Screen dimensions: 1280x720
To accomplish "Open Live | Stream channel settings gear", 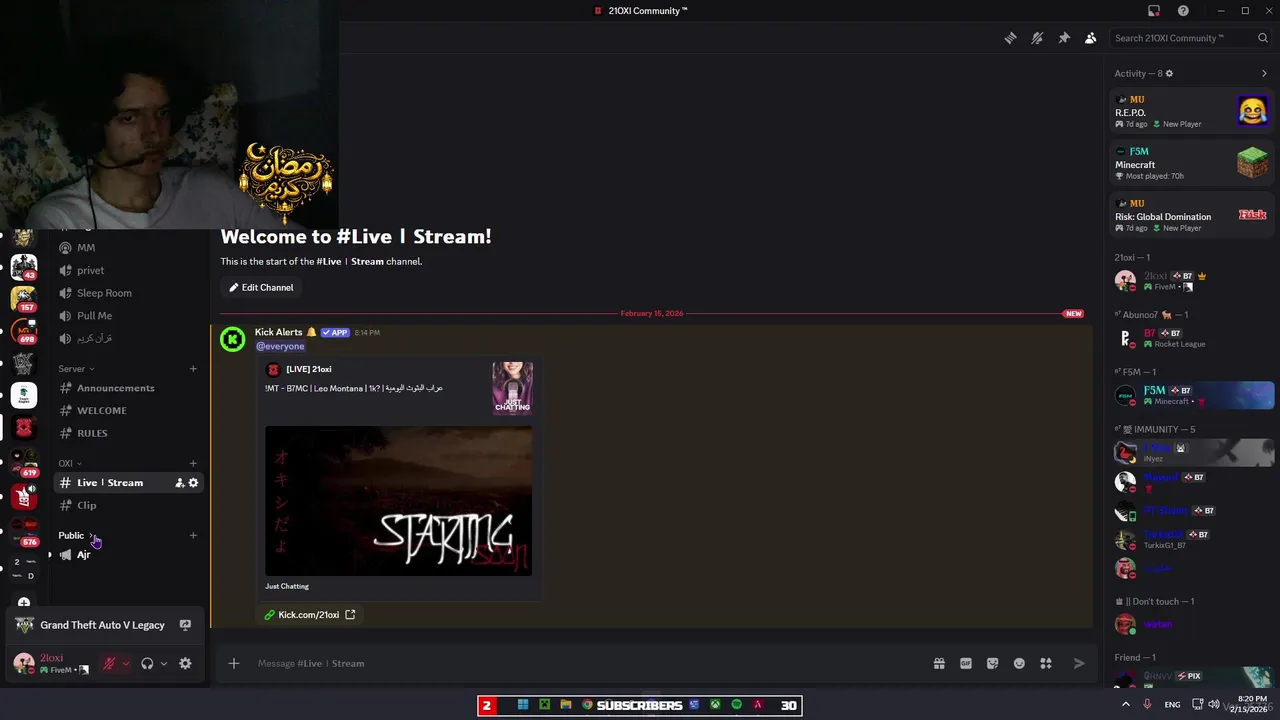I will [x=193, y=483].
